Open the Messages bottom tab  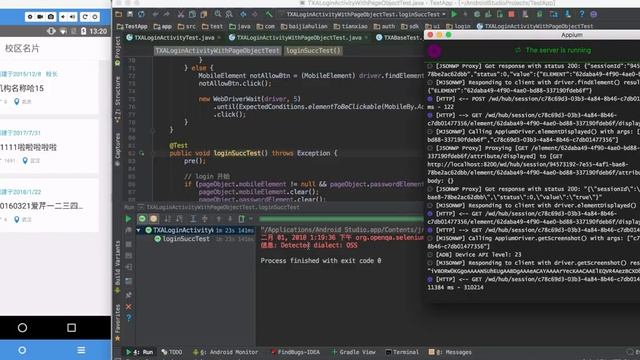click(450, 352)
